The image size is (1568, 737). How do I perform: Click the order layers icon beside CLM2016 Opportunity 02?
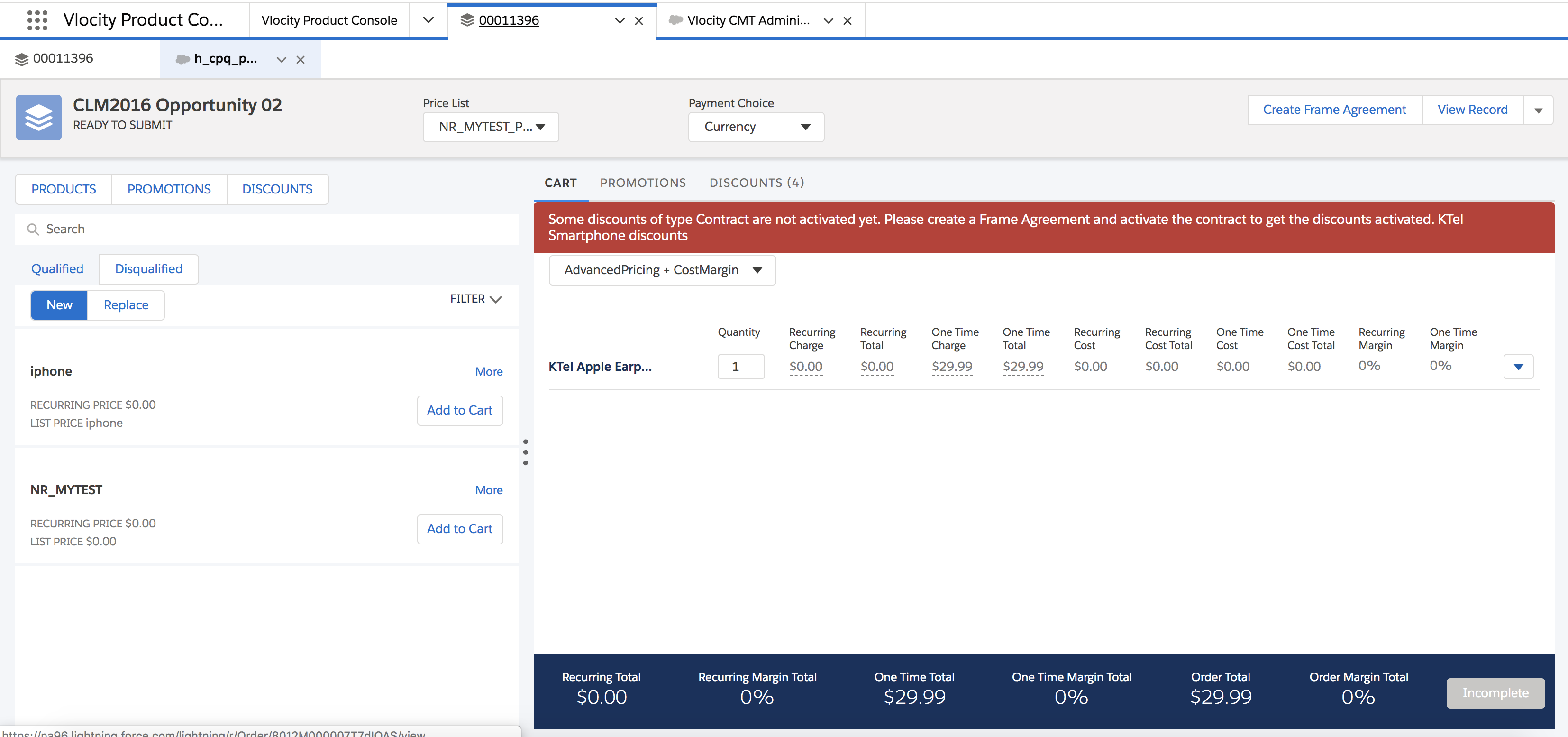38,118
